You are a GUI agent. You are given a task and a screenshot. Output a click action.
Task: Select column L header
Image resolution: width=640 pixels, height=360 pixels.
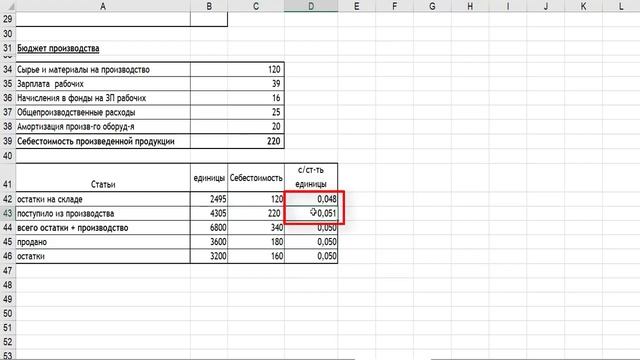click(x=621, y=6)
